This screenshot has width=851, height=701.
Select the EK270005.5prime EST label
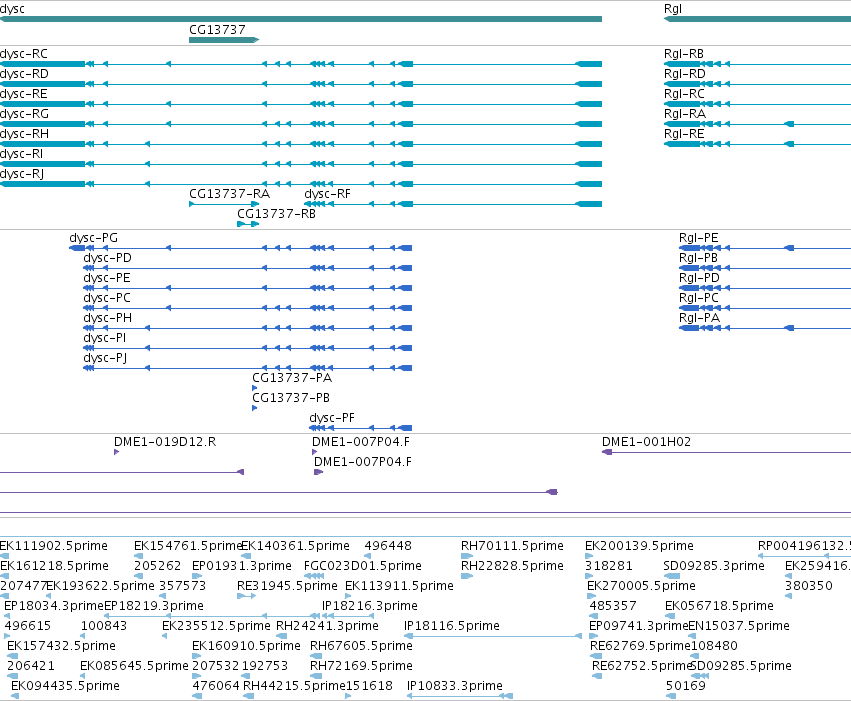(x=642, y=586)
